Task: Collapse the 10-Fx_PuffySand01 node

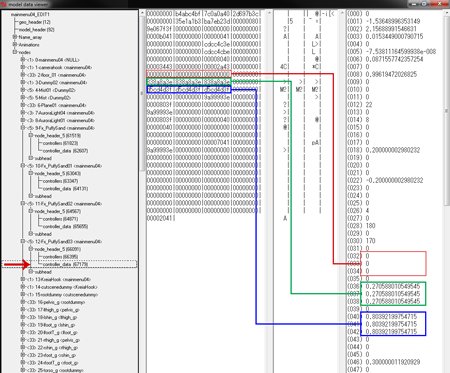Action: (23, 166)
